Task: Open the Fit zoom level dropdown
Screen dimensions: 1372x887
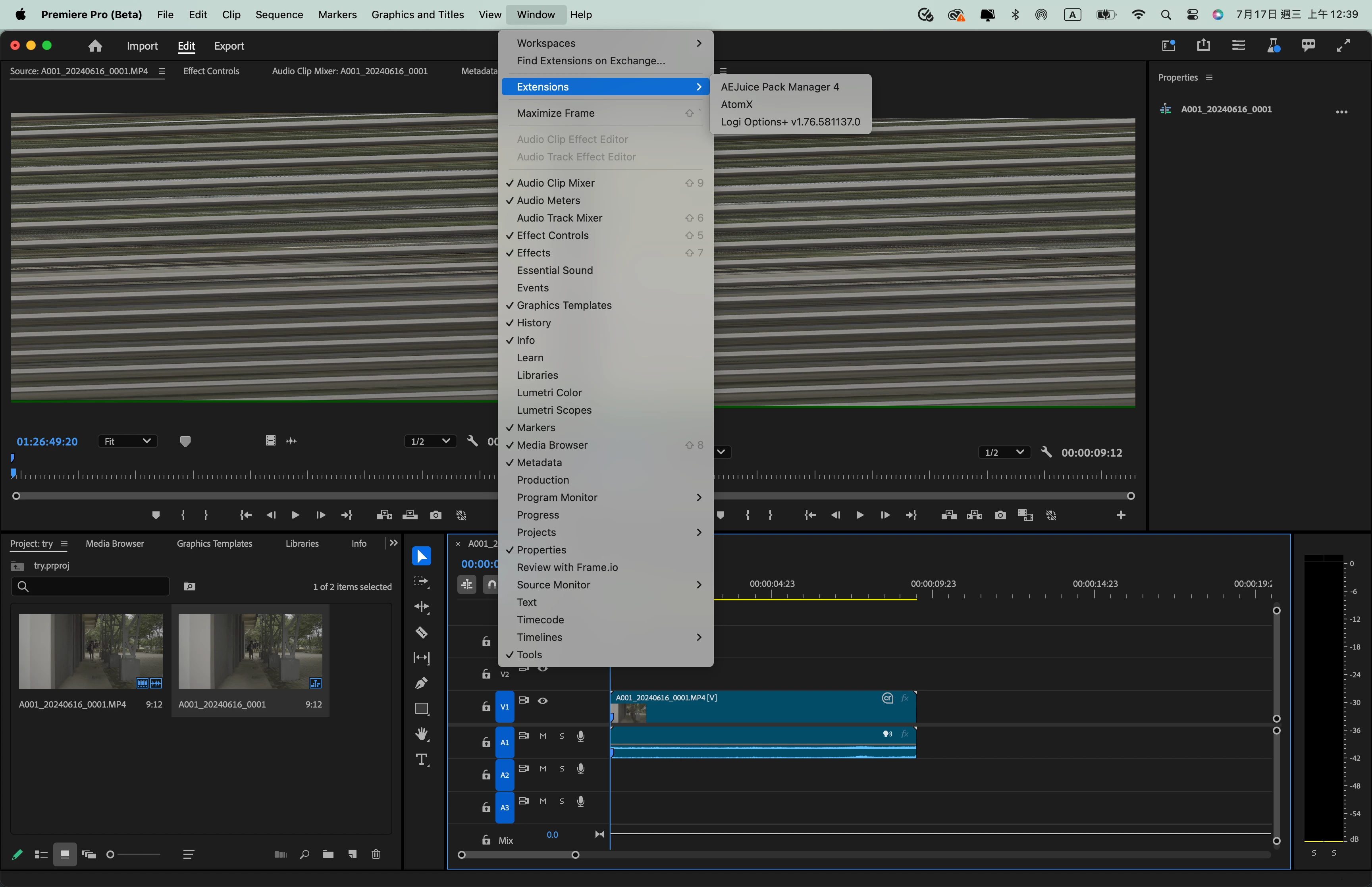Action: [x=127, y=441]
